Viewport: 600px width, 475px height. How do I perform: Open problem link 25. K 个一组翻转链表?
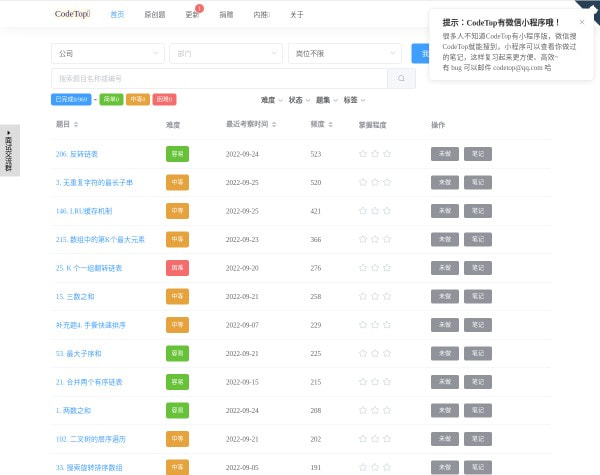[x=89, y=268]
